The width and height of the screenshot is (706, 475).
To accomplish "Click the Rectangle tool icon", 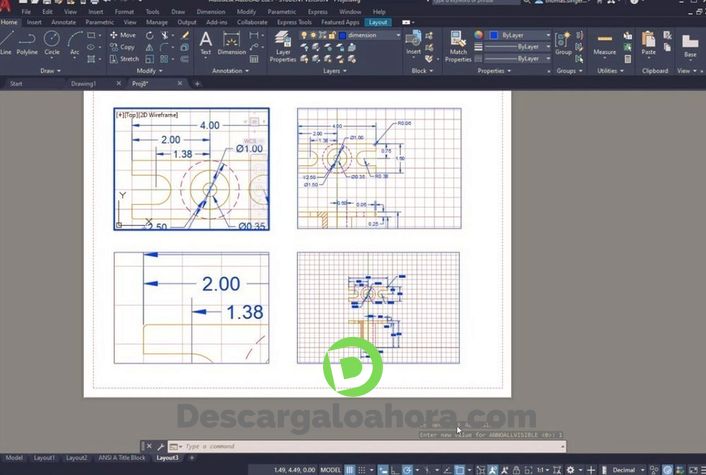I will [x=91, y=35].
